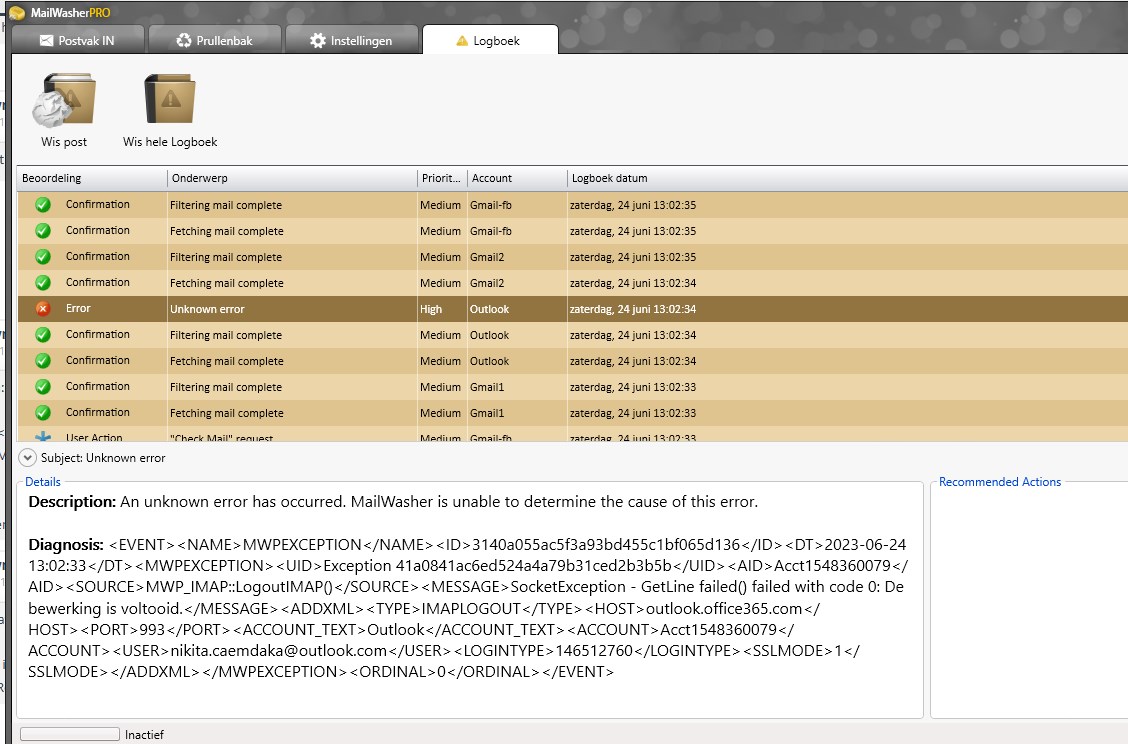Sort by the Account column header

(517, 178)
